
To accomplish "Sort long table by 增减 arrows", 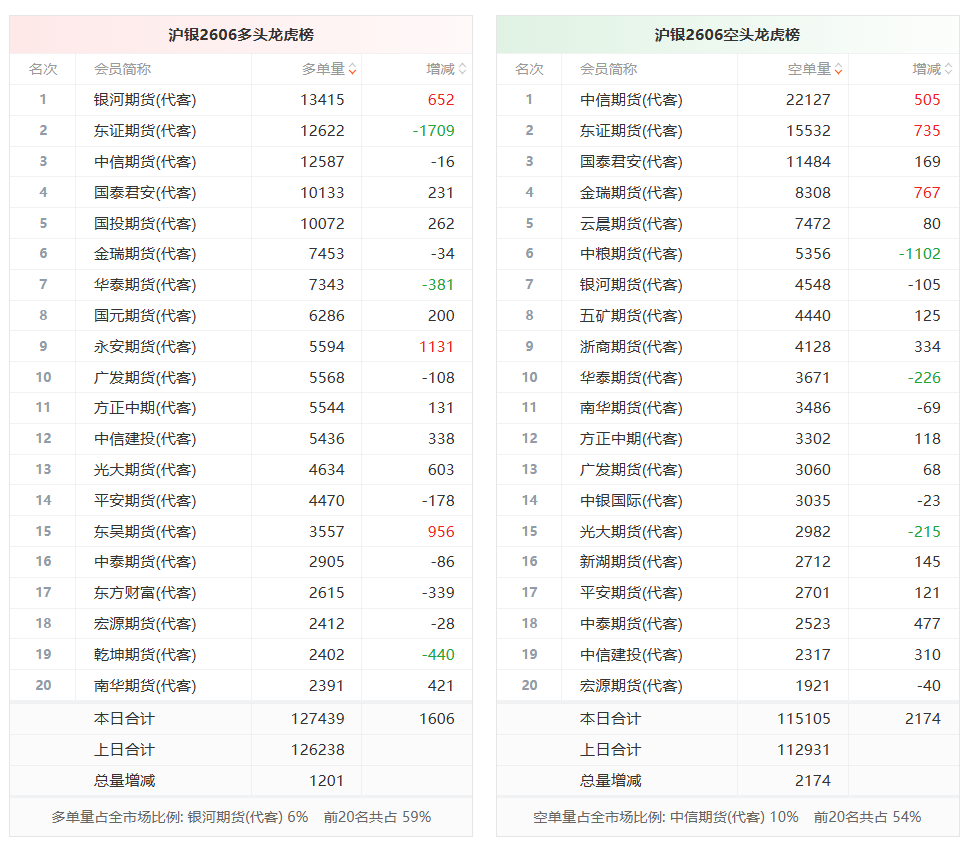I will coord(462,69).
